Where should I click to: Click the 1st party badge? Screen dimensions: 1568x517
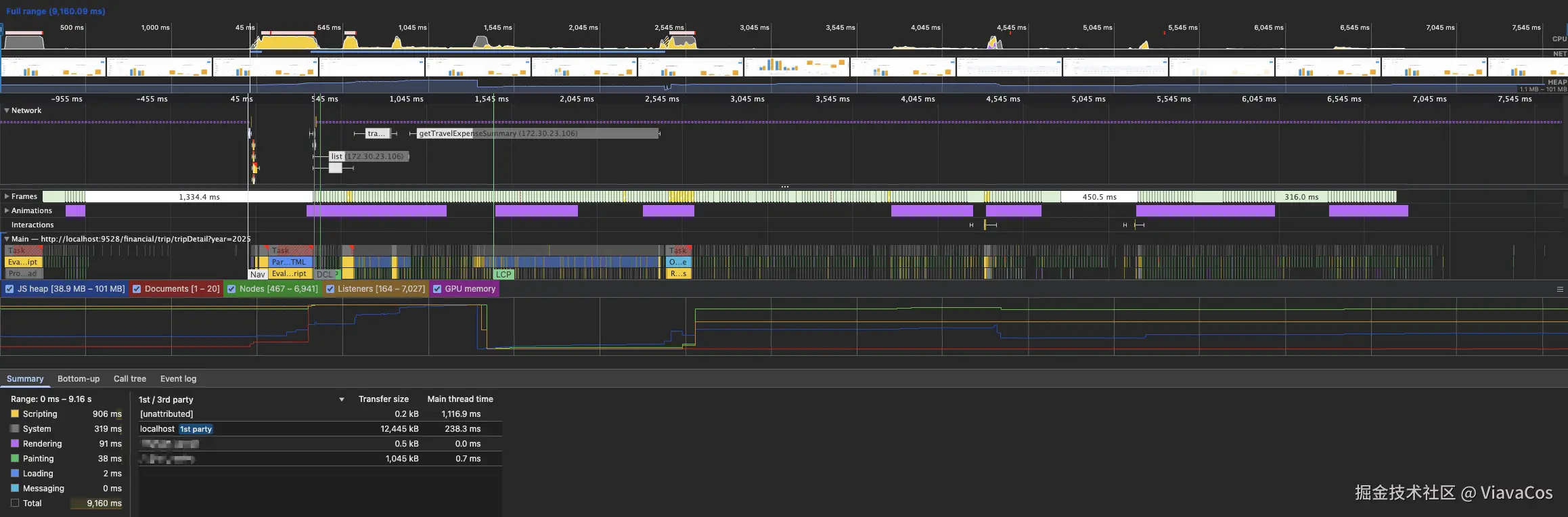pos(196,429)
